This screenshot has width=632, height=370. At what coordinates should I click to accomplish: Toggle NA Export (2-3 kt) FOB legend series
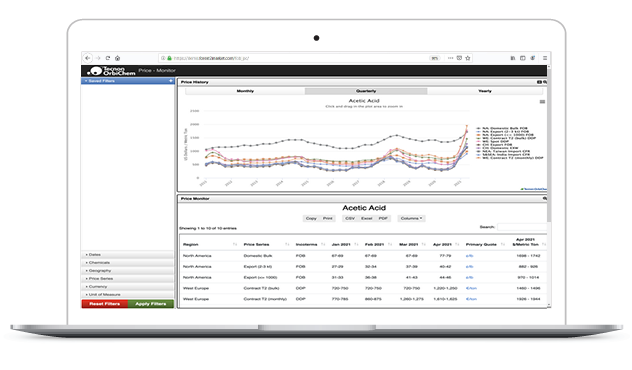pos(502,131)
